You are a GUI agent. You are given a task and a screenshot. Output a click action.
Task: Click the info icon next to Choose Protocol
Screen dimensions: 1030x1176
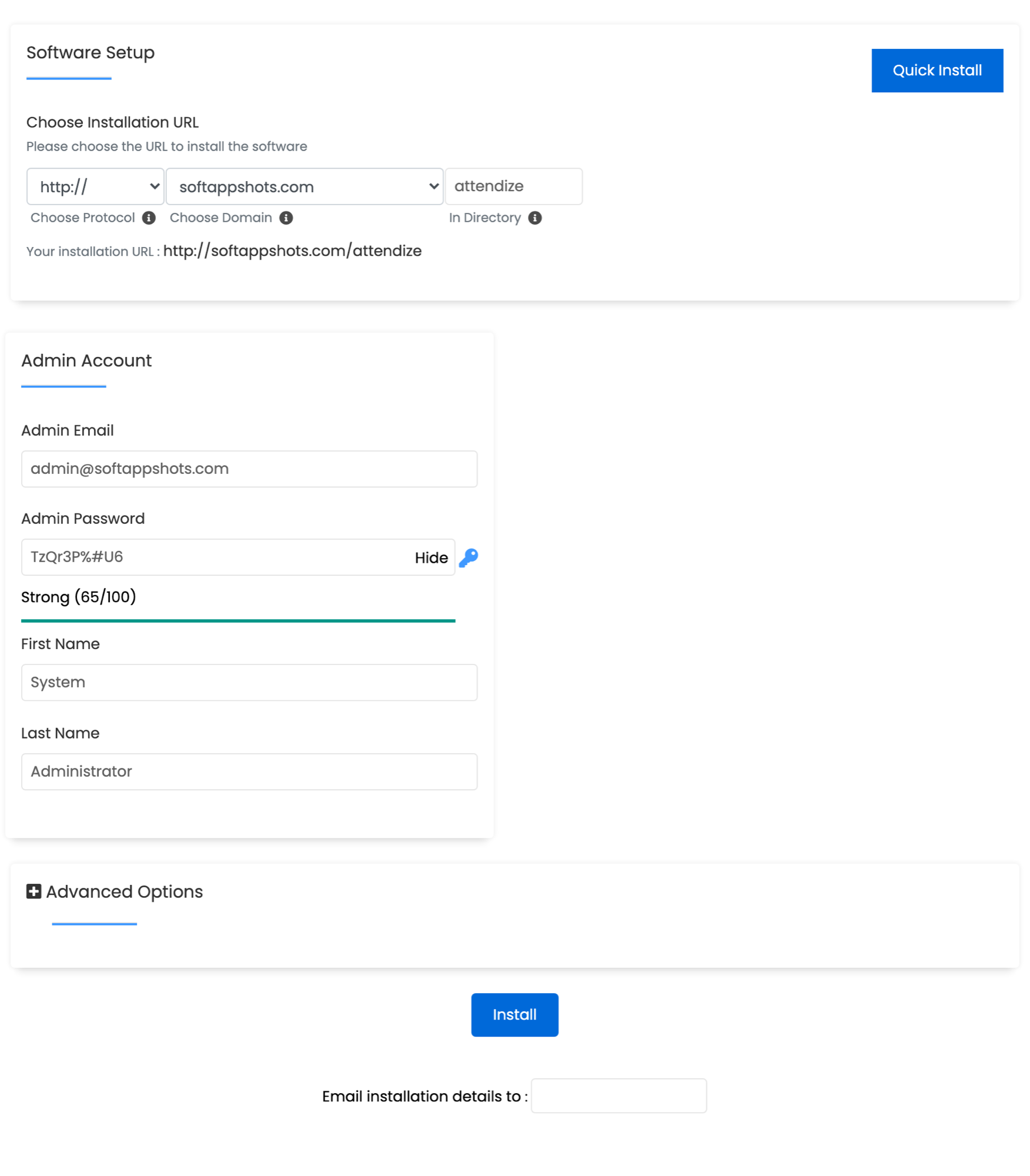[149, 218]
